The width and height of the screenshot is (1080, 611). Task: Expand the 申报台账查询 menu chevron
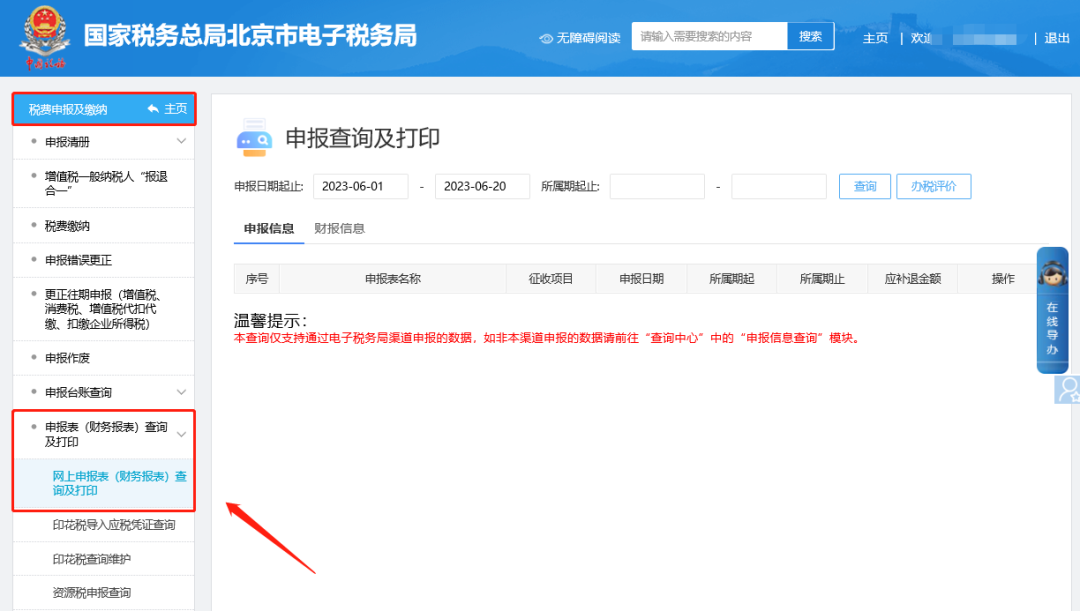tap(181, 392)
